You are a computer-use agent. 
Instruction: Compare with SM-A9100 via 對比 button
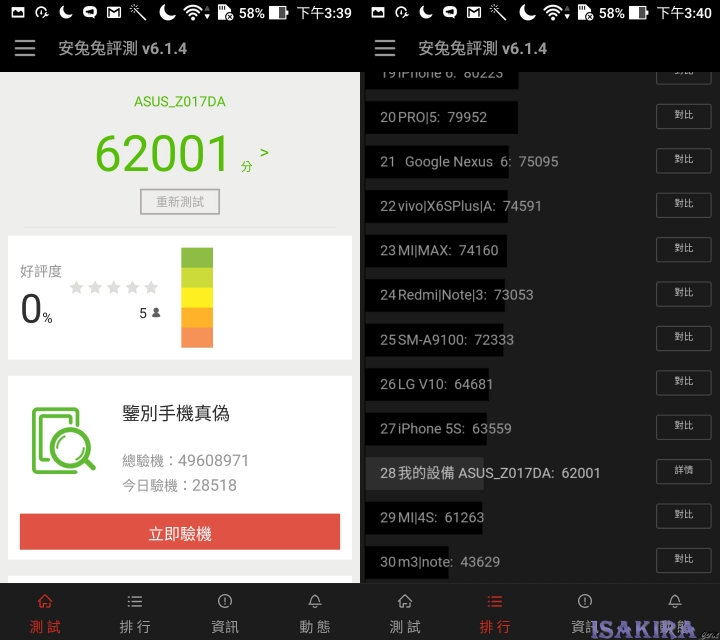684,338
